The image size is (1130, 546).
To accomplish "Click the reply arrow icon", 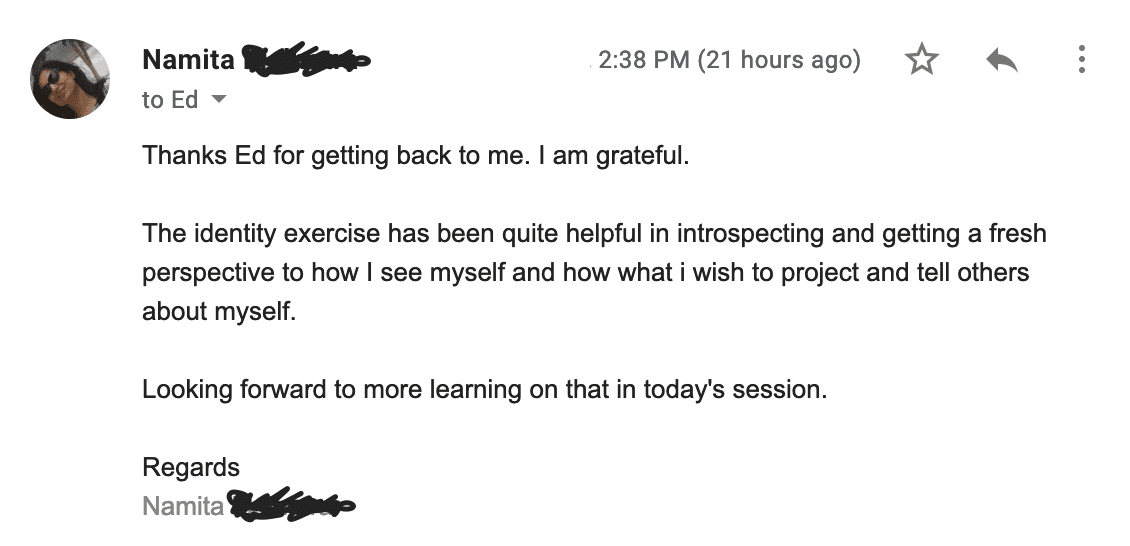I will [x=1002, y=60].
